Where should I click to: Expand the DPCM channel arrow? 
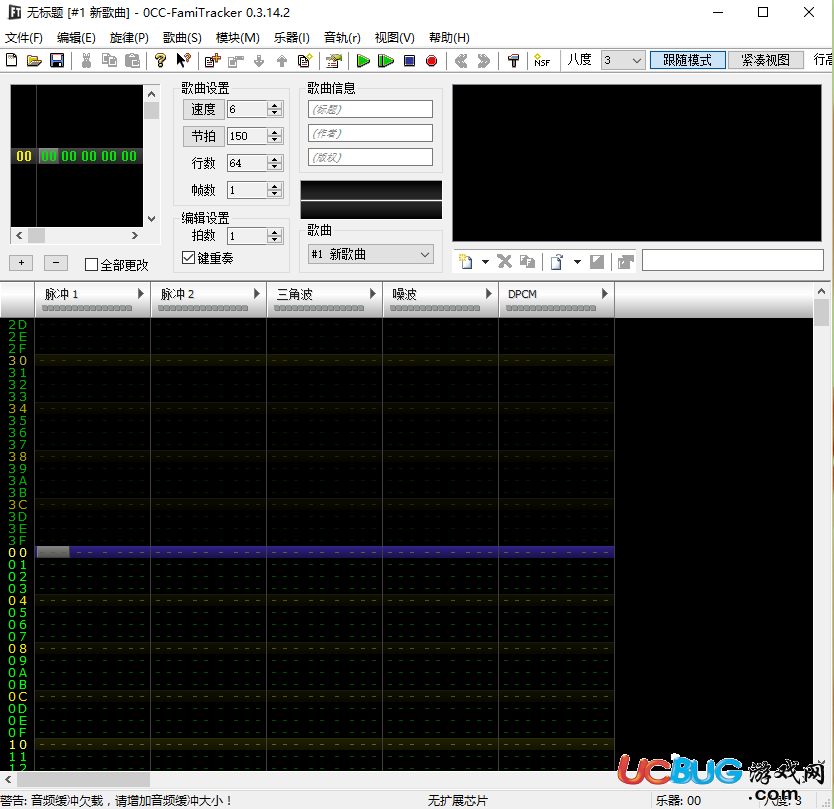pyautogui.click(x=604, y=294)
